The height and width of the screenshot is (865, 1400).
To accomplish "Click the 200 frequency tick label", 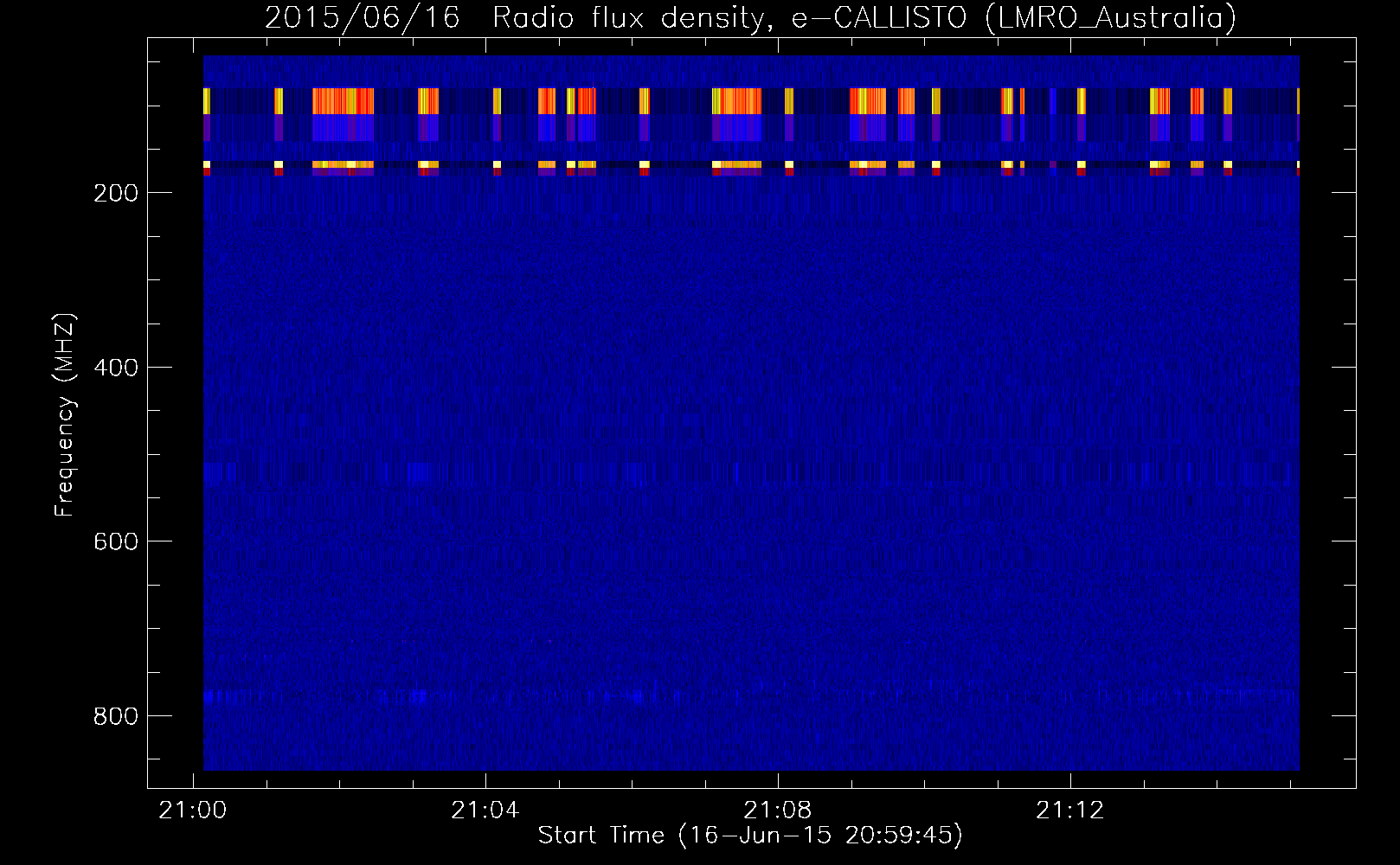I will point(115,193).
